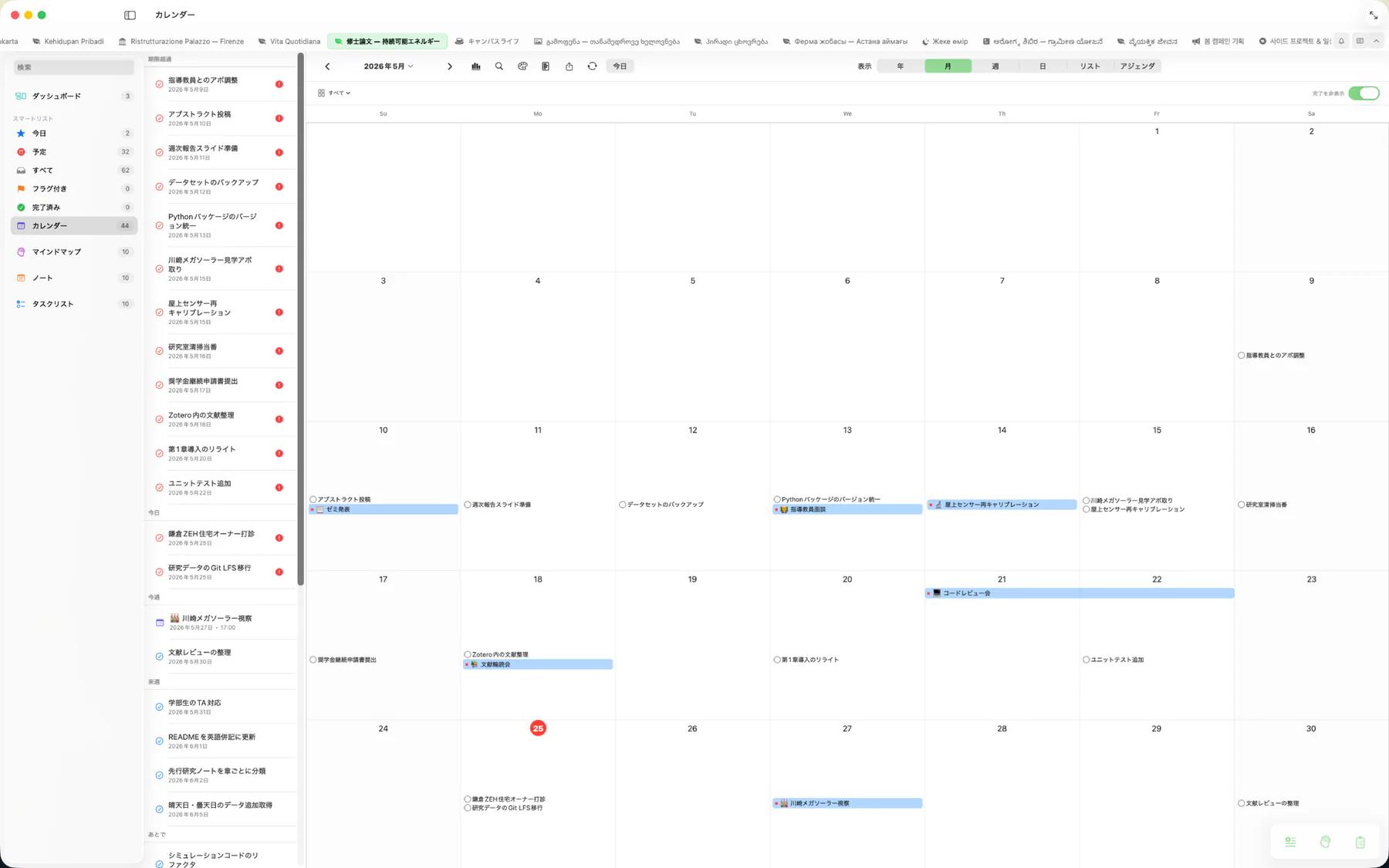Image resolution: width=1389 pixels, height=868 pixels.
Task: Click the overdue alert on Zotero内の文献整理
Action: click(279, 420)
